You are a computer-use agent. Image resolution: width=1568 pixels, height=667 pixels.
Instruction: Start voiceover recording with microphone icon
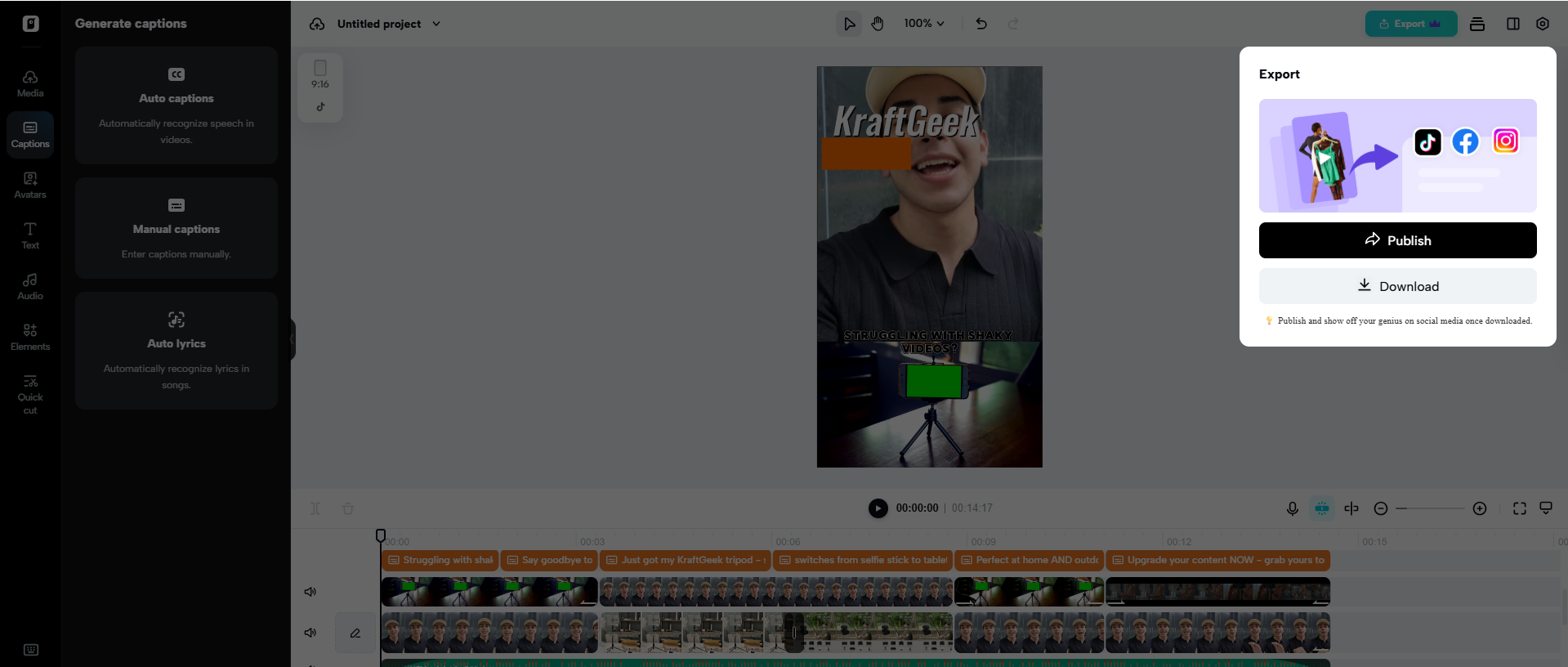coord(1293,508)
